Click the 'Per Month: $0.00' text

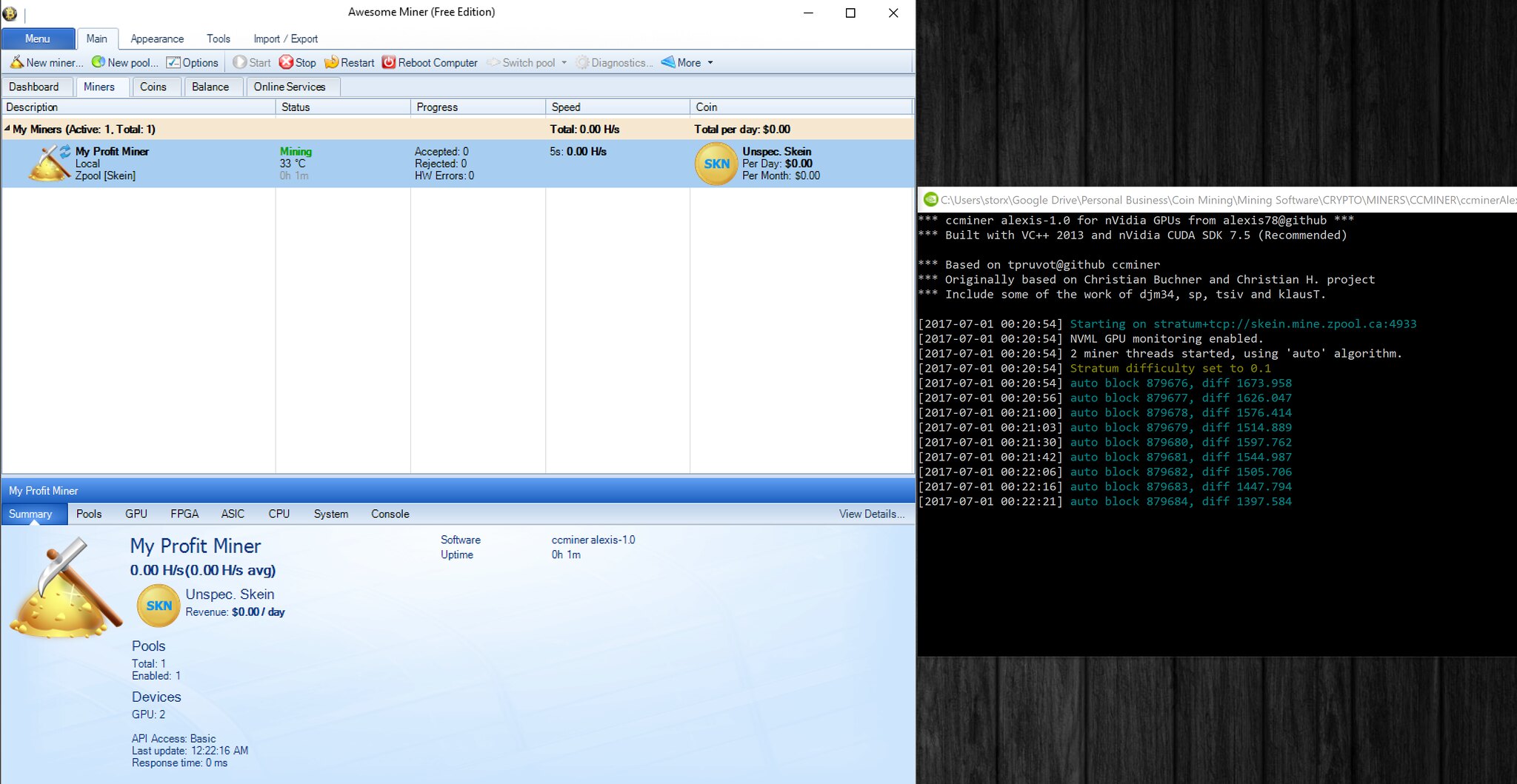(x=781, y=175)
